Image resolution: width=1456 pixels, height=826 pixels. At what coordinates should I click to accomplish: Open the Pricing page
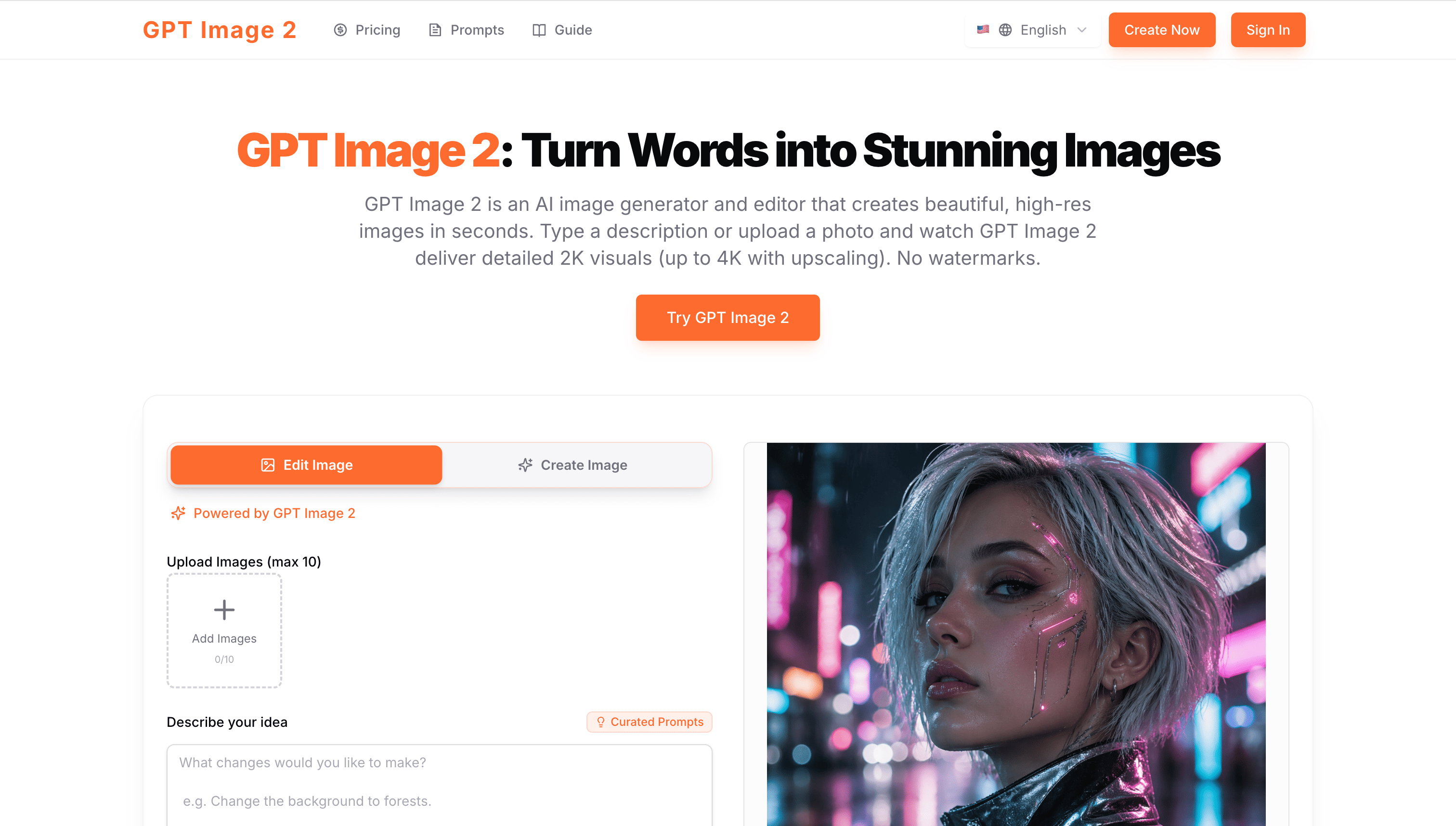366,30
